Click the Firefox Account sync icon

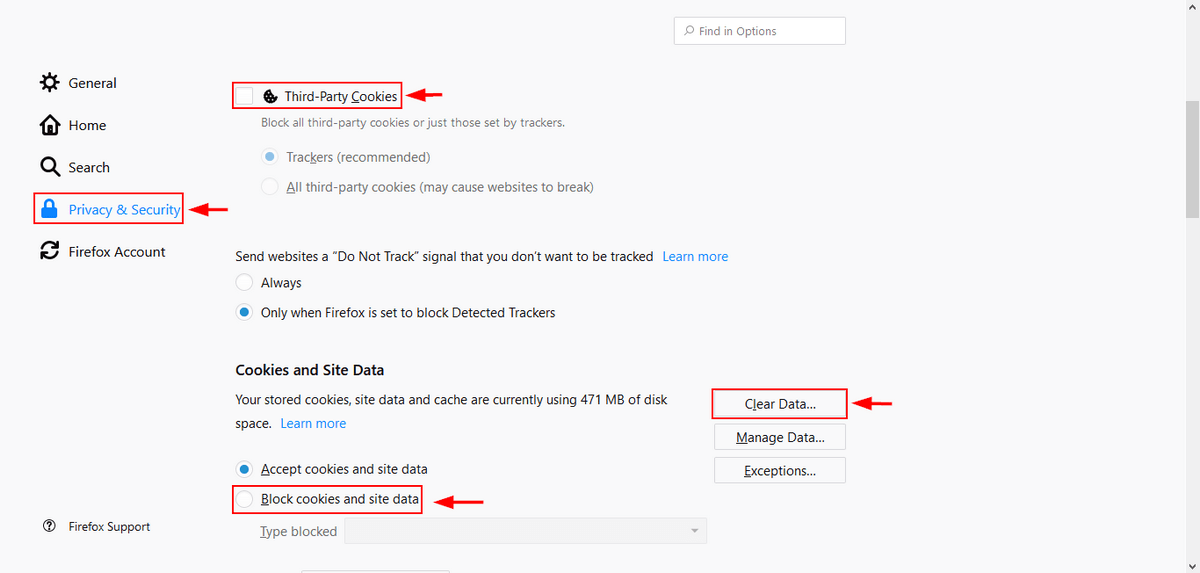[x=49, y=251]
